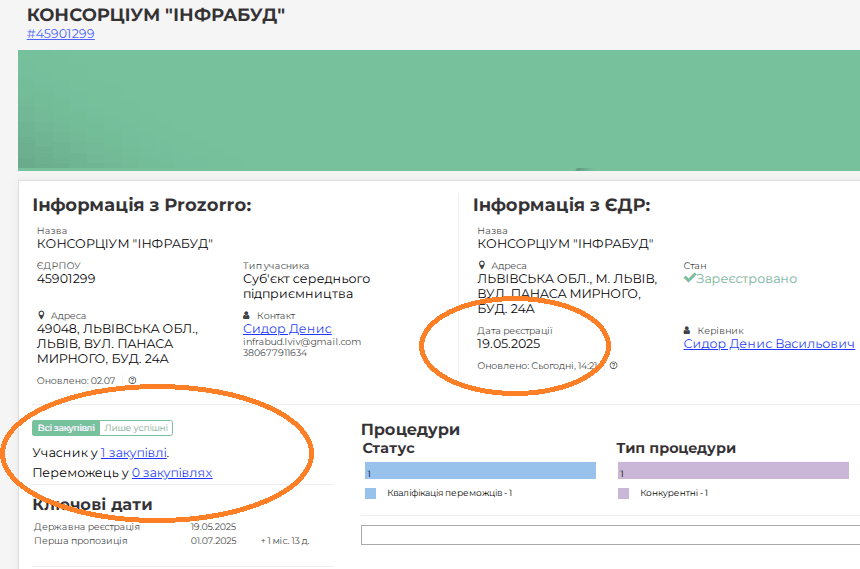Image resolution: width=860 pixels, height=569 pixels.
Task: Open contact link 'Сидор Денис'
Action: 287,328
